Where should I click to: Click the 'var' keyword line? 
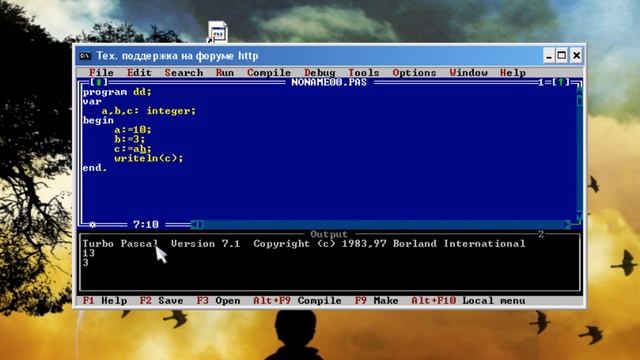click(92, 101)
